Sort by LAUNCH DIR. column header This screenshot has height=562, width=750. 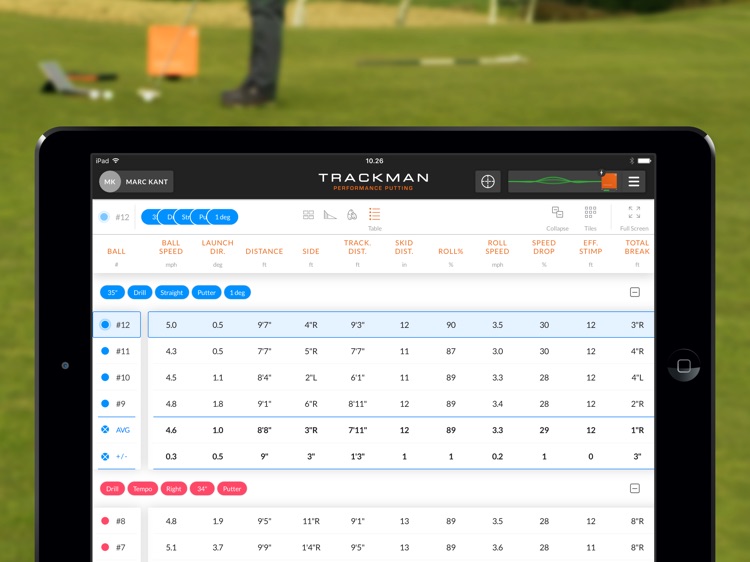click(218, 247)
